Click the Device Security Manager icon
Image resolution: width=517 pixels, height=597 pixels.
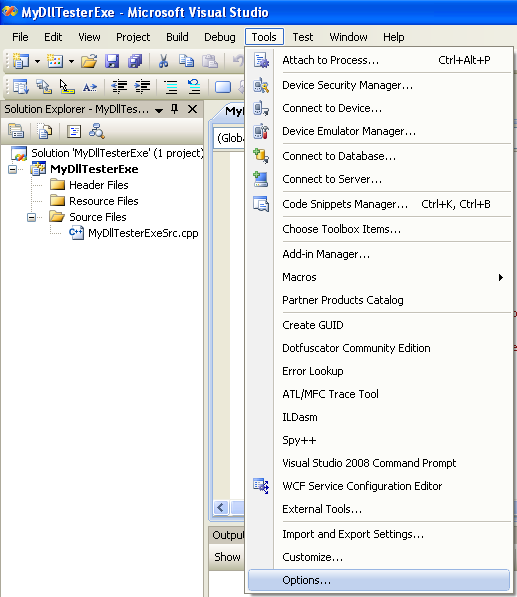click(x=261, y=85)
